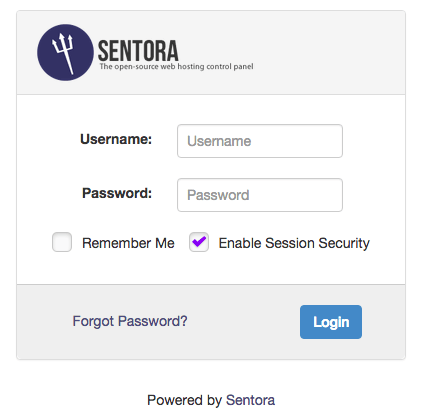Click the SENTORA wordmark in header
The image size is (423, 419).
coord(138,51)
